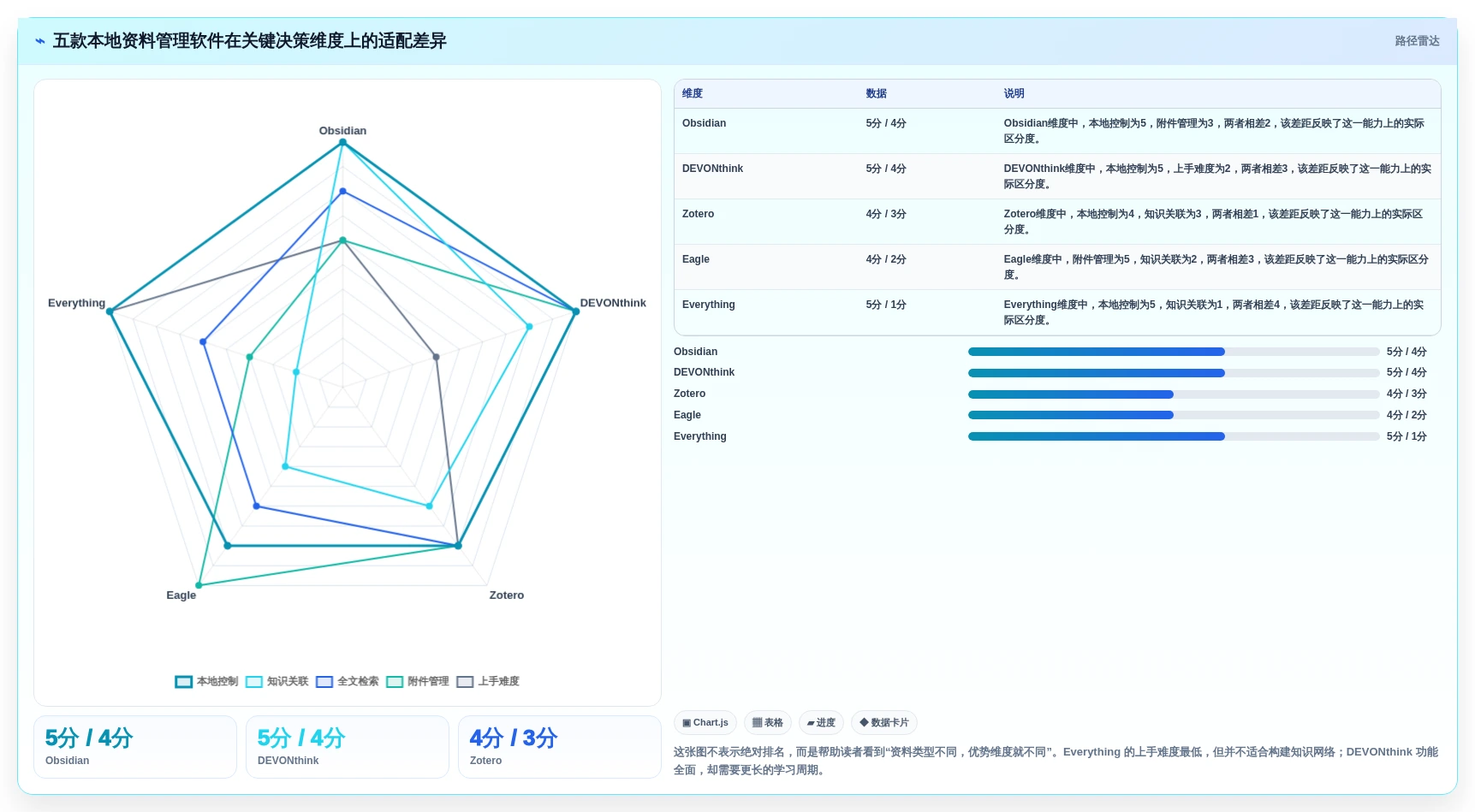
Task: Click the Eagle progress bar
Action: [x=1174, y=415]
